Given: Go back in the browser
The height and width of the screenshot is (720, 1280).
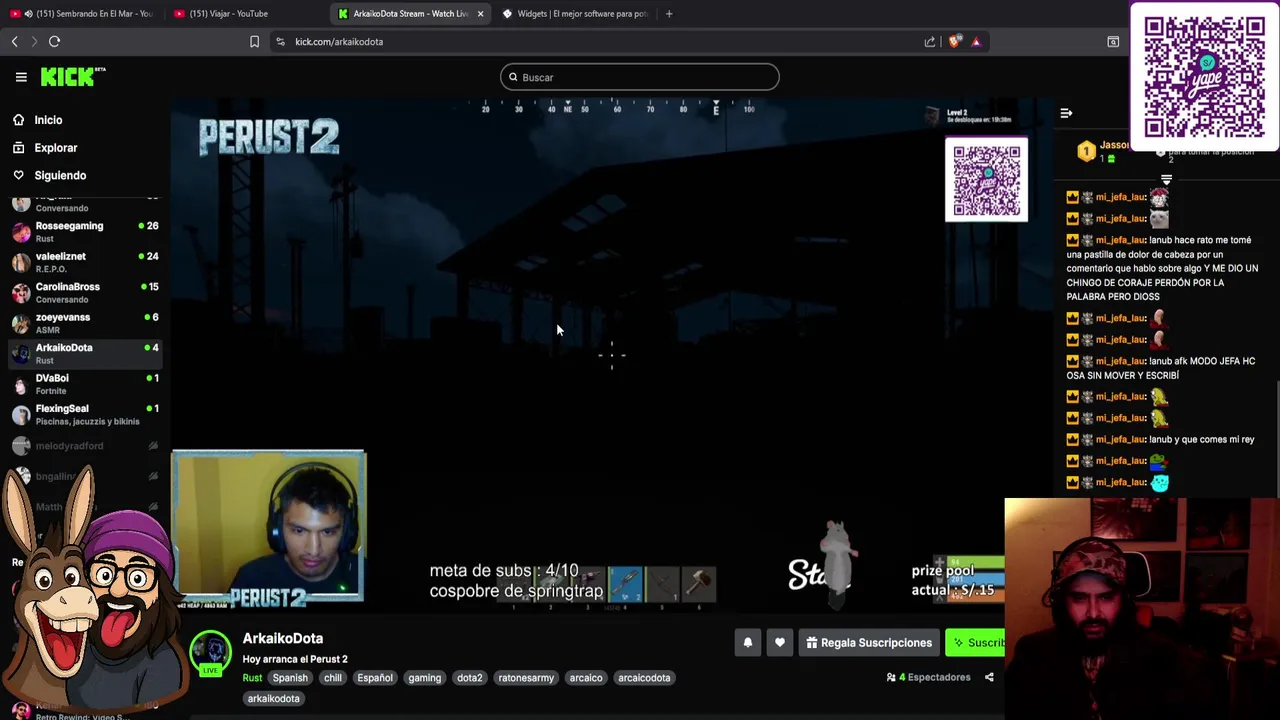Looking at the screenshot, I should point(14,41).
